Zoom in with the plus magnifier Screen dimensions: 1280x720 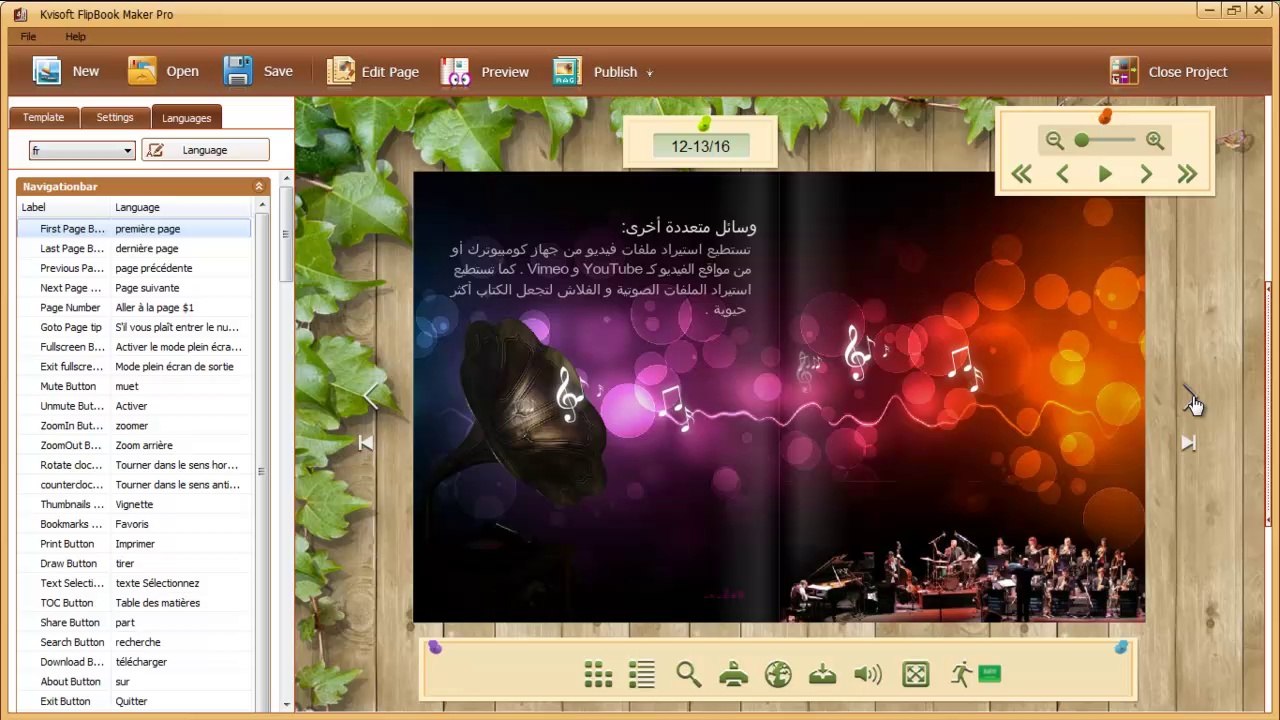pos(1155,141)
